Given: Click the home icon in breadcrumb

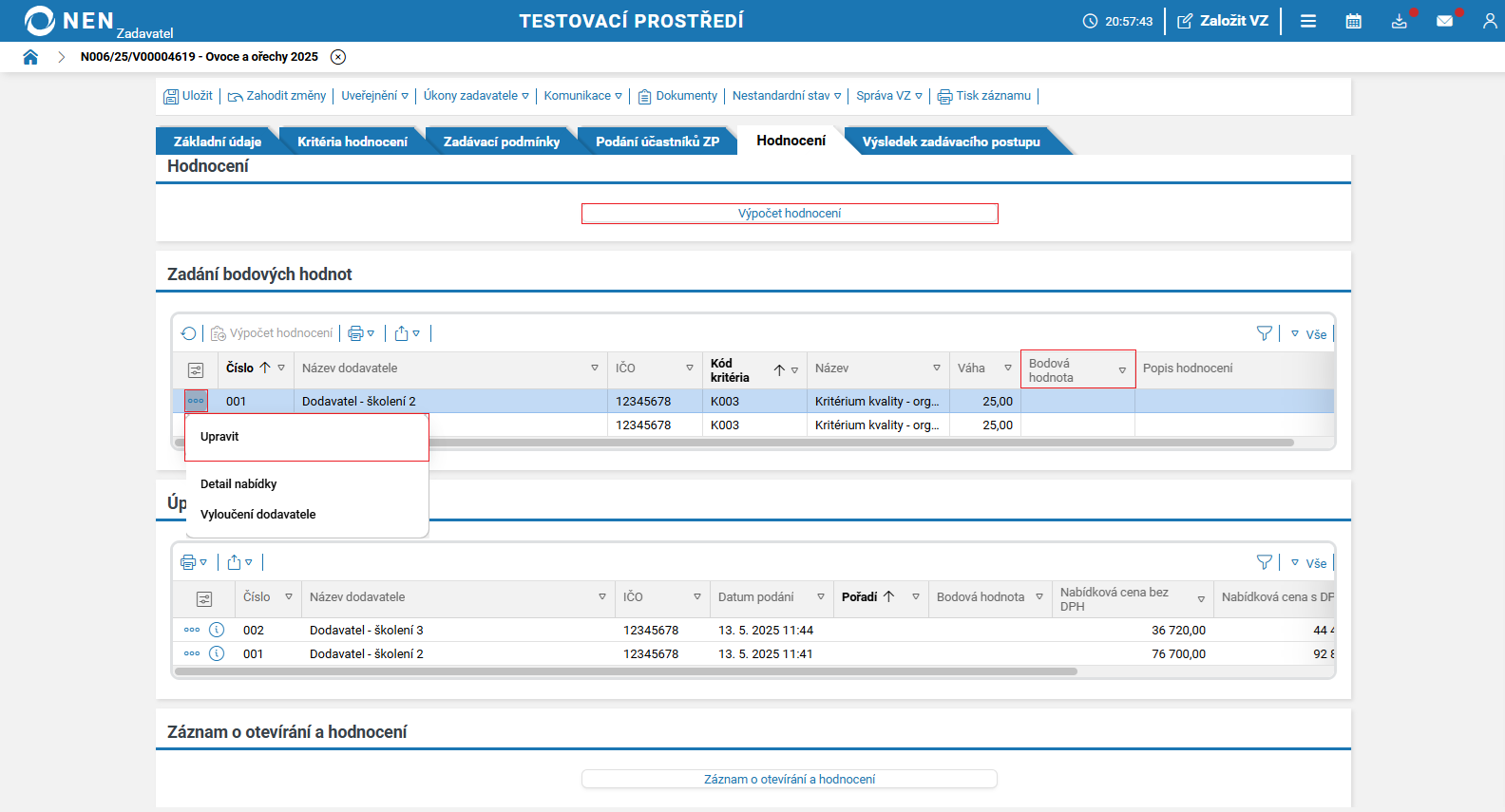Looking at the screenshot, I should click(x=30, y=57).
